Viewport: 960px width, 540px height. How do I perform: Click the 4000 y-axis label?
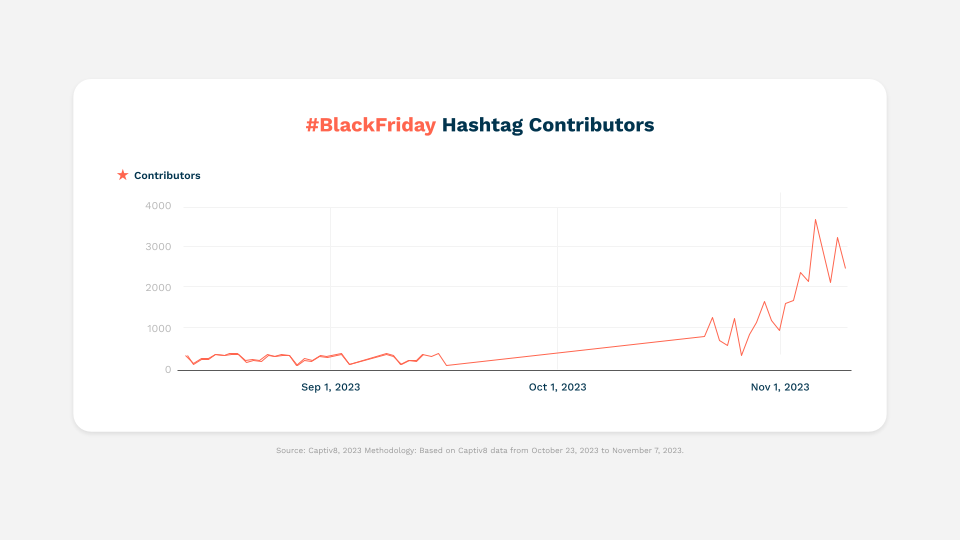pos(158,206)
